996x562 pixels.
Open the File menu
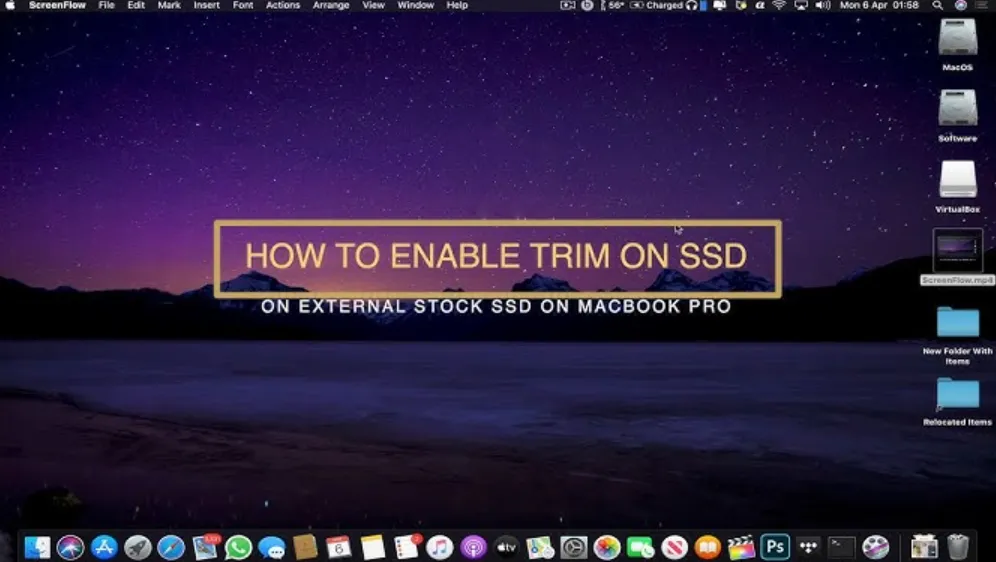(106, 5)
